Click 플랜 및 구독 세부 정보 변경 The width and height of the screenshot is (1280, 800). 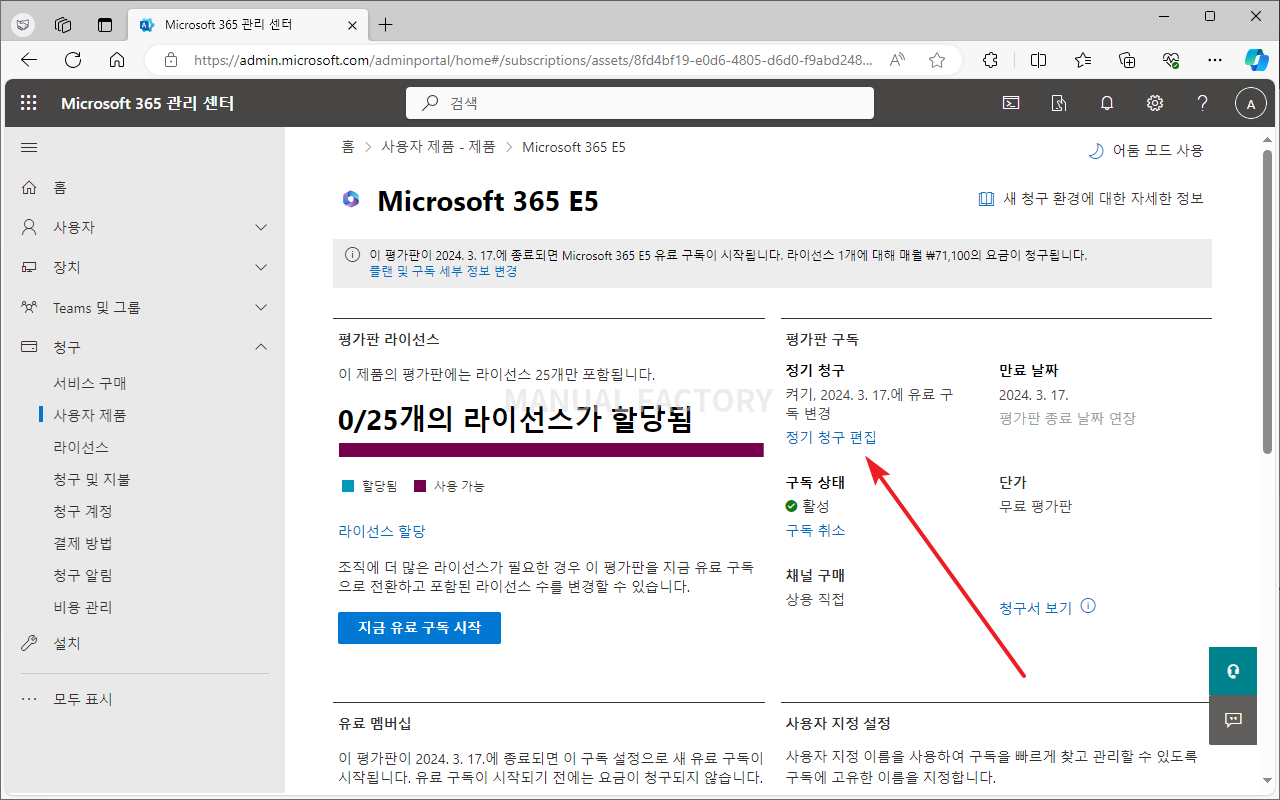(x=443, y=271)
